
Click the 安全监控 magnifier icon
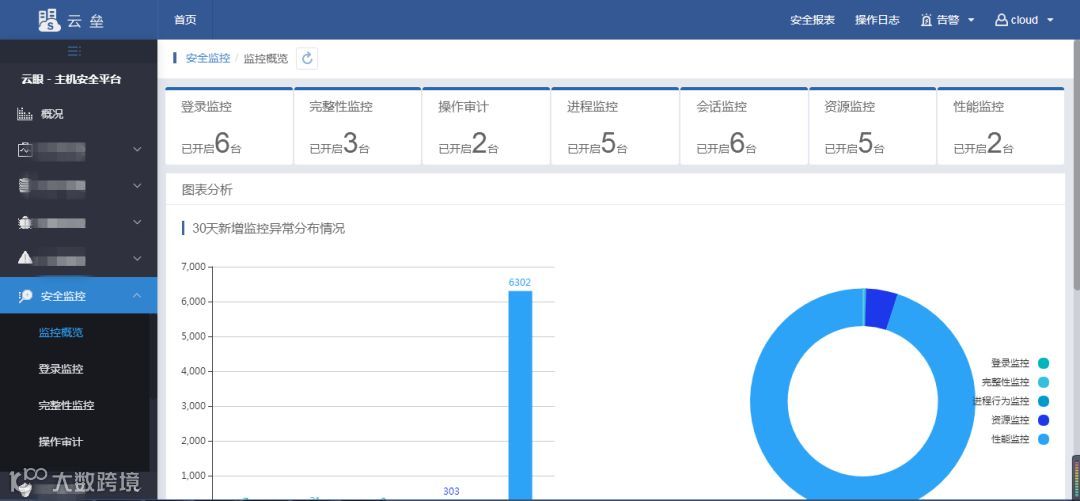click(25, 296)
